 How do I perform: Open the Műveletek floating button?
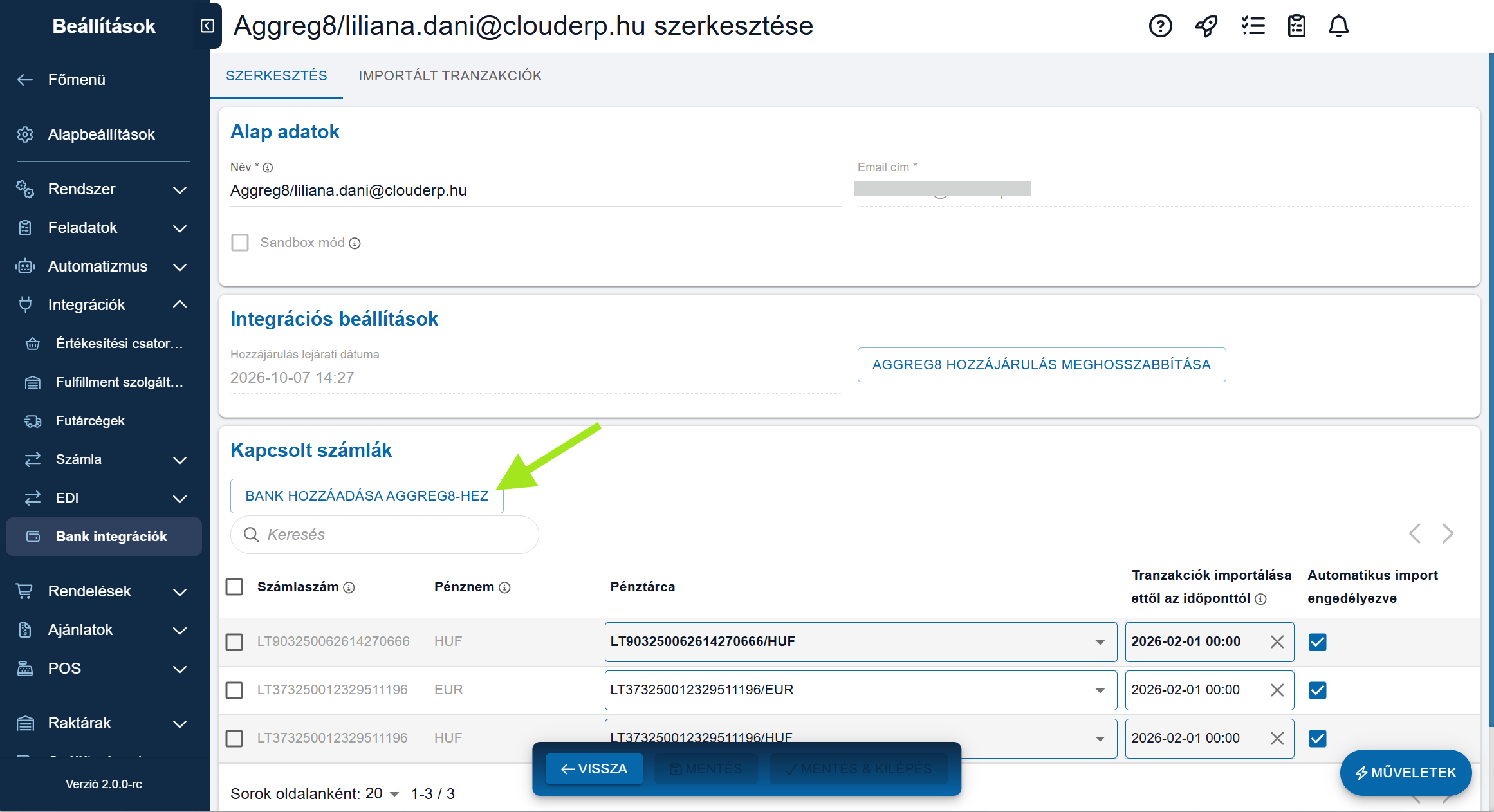pyautogui.click(x=1405, y=772)
